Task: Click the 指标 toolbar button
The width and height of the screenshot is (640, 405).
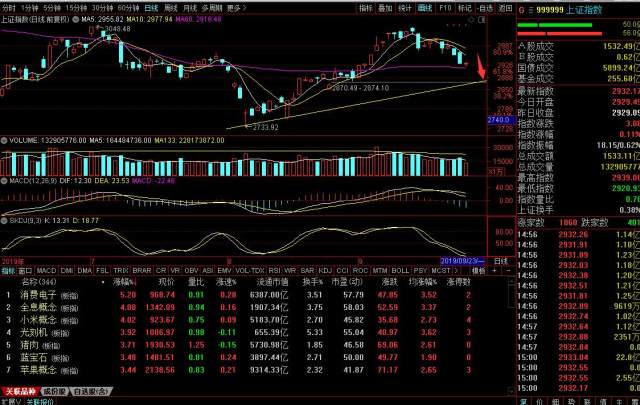Action: (367, 7)
